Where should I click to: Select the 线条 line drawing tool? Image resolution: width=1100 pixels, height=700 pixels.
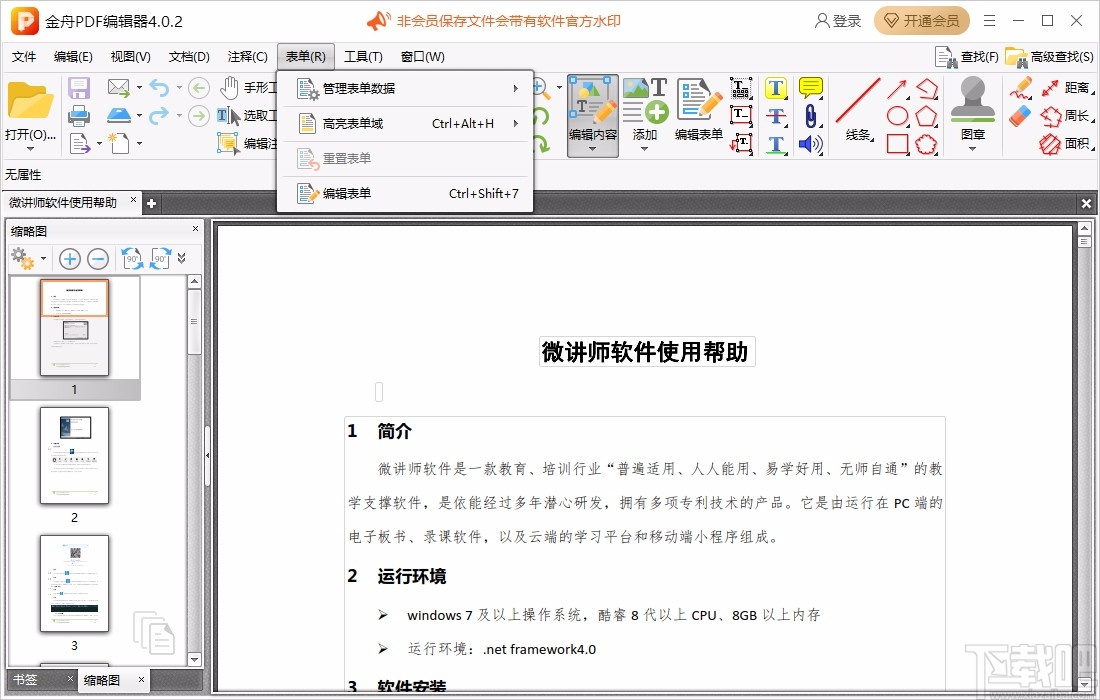click(855, 105)
